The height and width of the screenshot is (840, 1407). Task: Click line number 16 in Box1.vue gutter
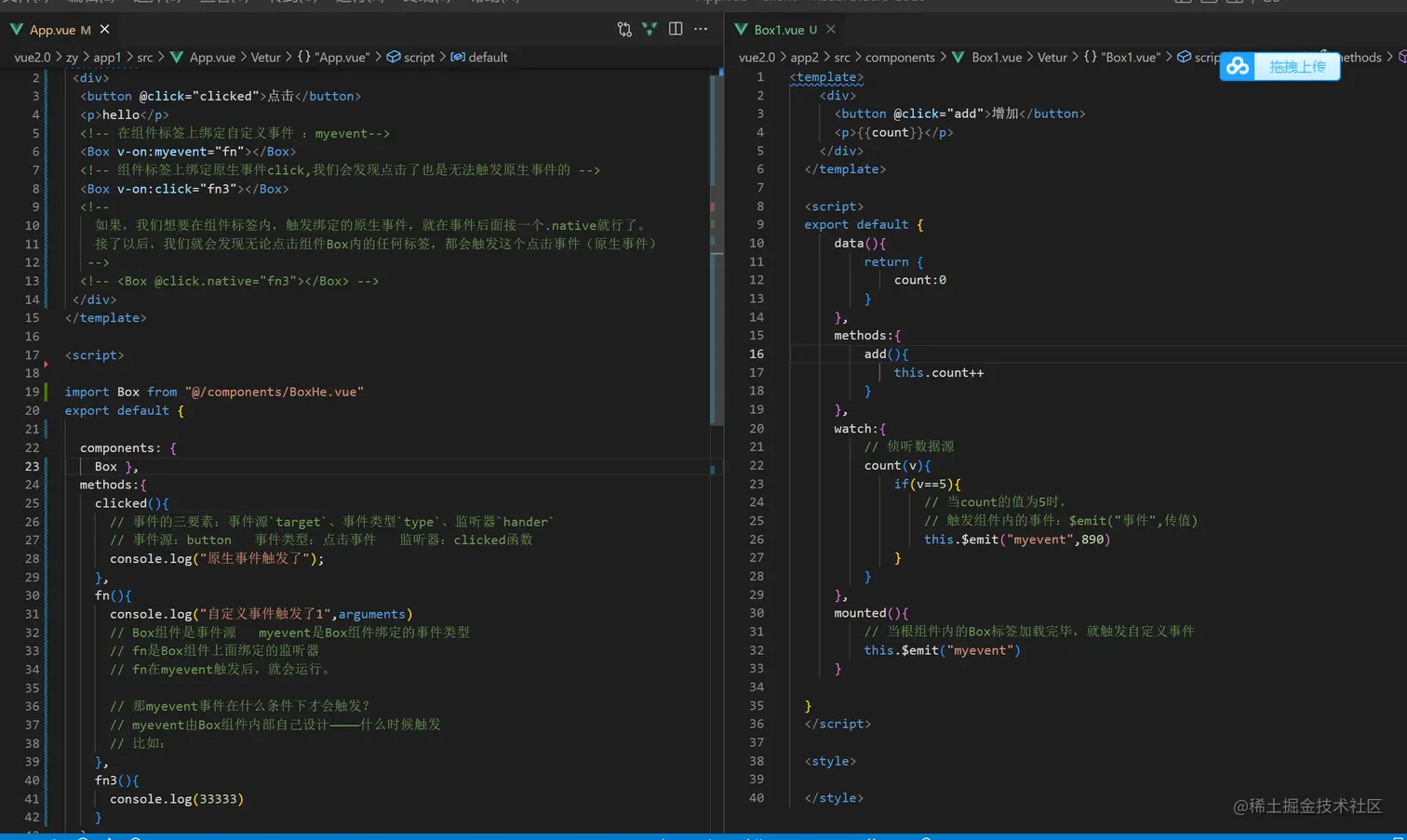pos(757,354)
